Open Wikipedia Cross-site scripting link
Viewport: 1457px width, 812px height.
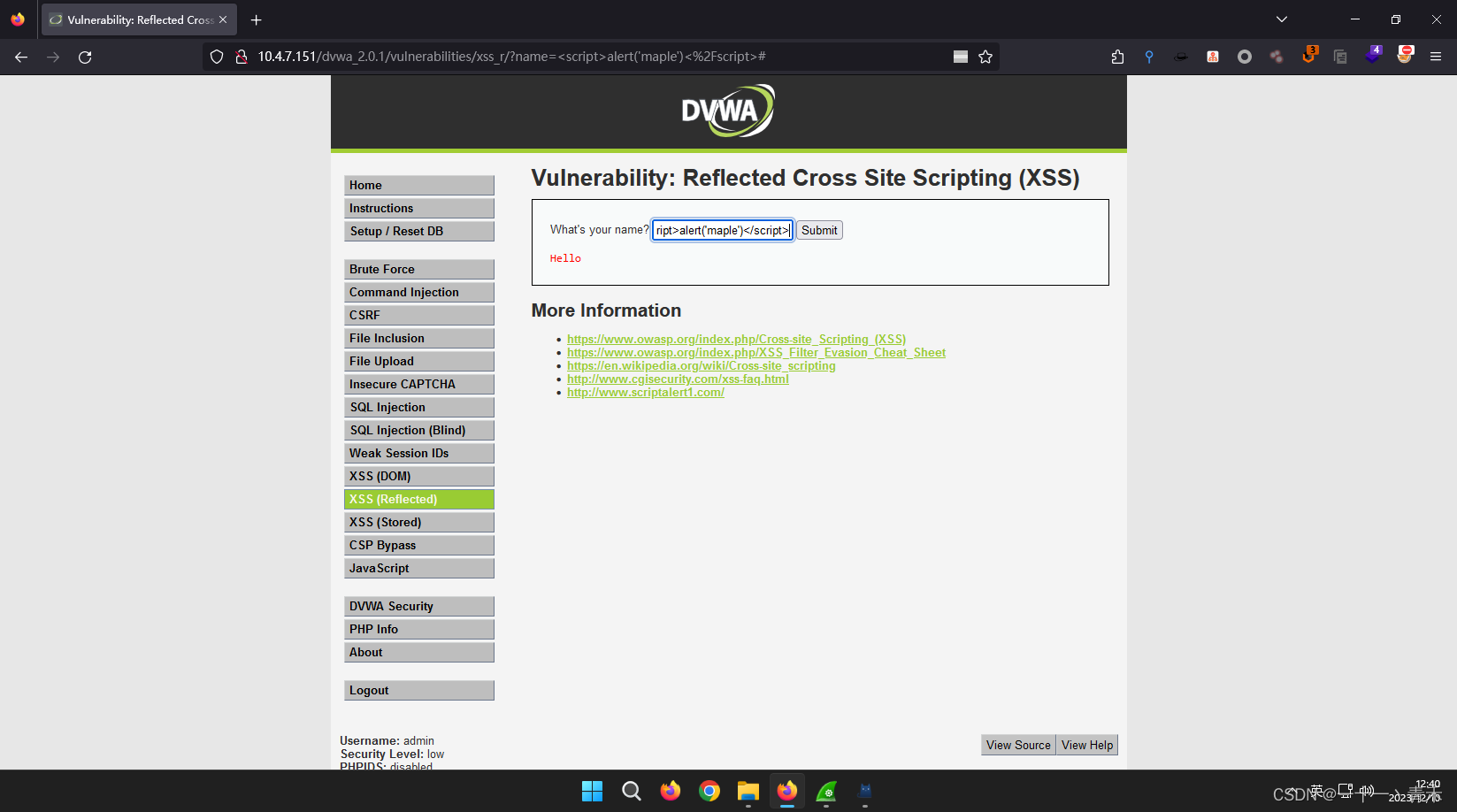pos(702,365)
